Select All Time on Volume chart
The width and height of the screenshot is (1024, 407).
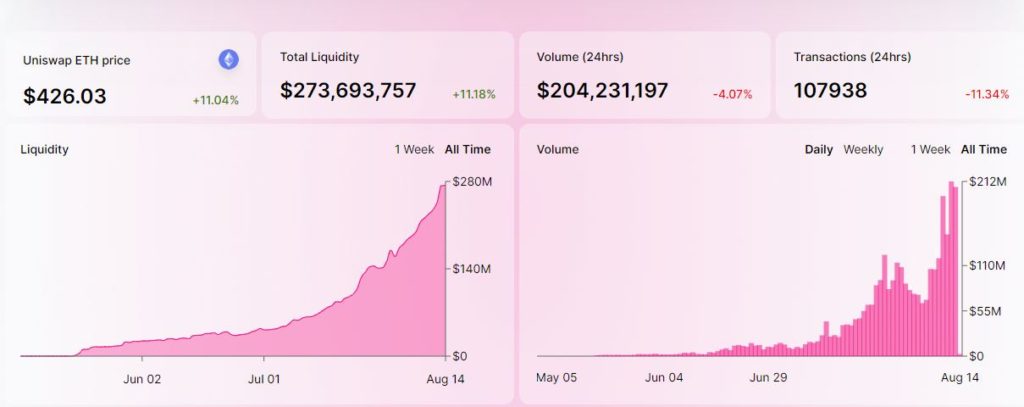point(984,149)
